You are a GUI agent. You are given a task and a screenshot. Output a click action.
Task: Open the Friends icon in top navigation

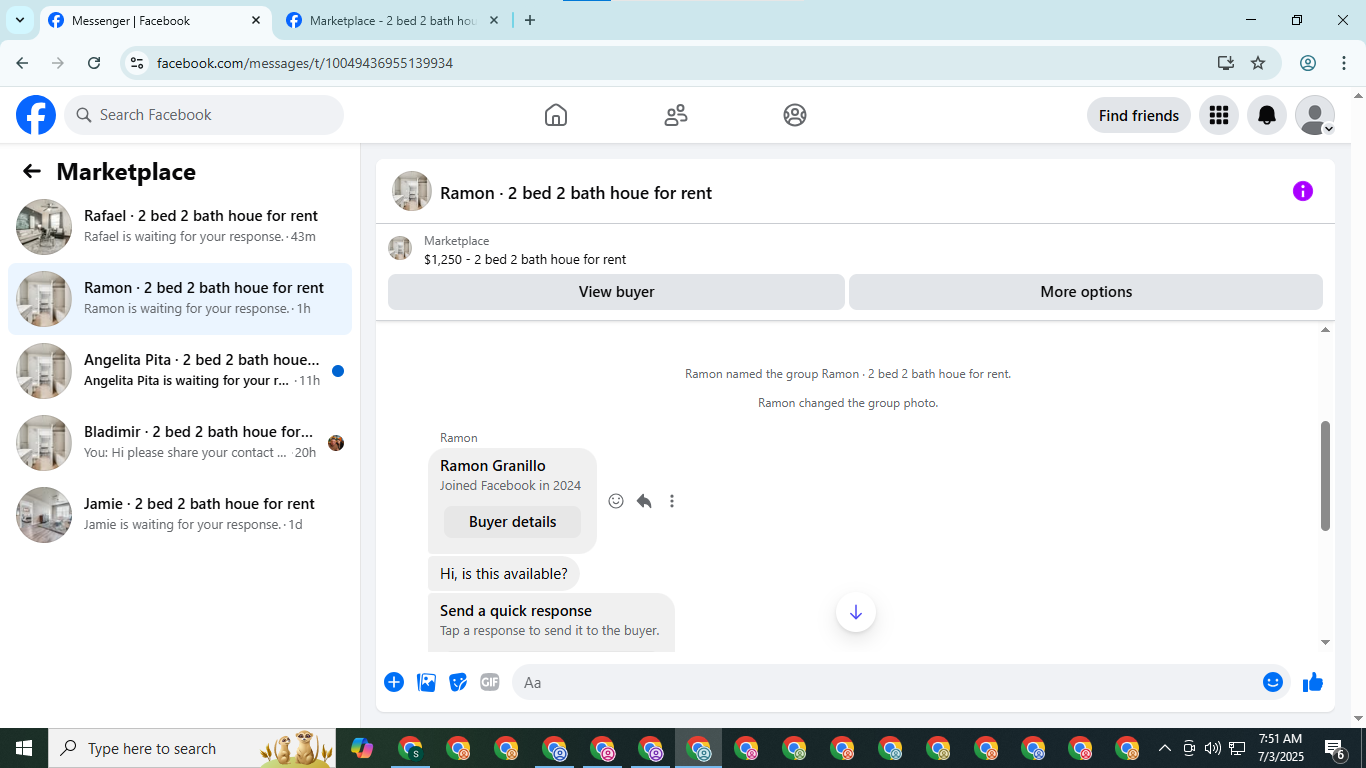pos(676,115)
